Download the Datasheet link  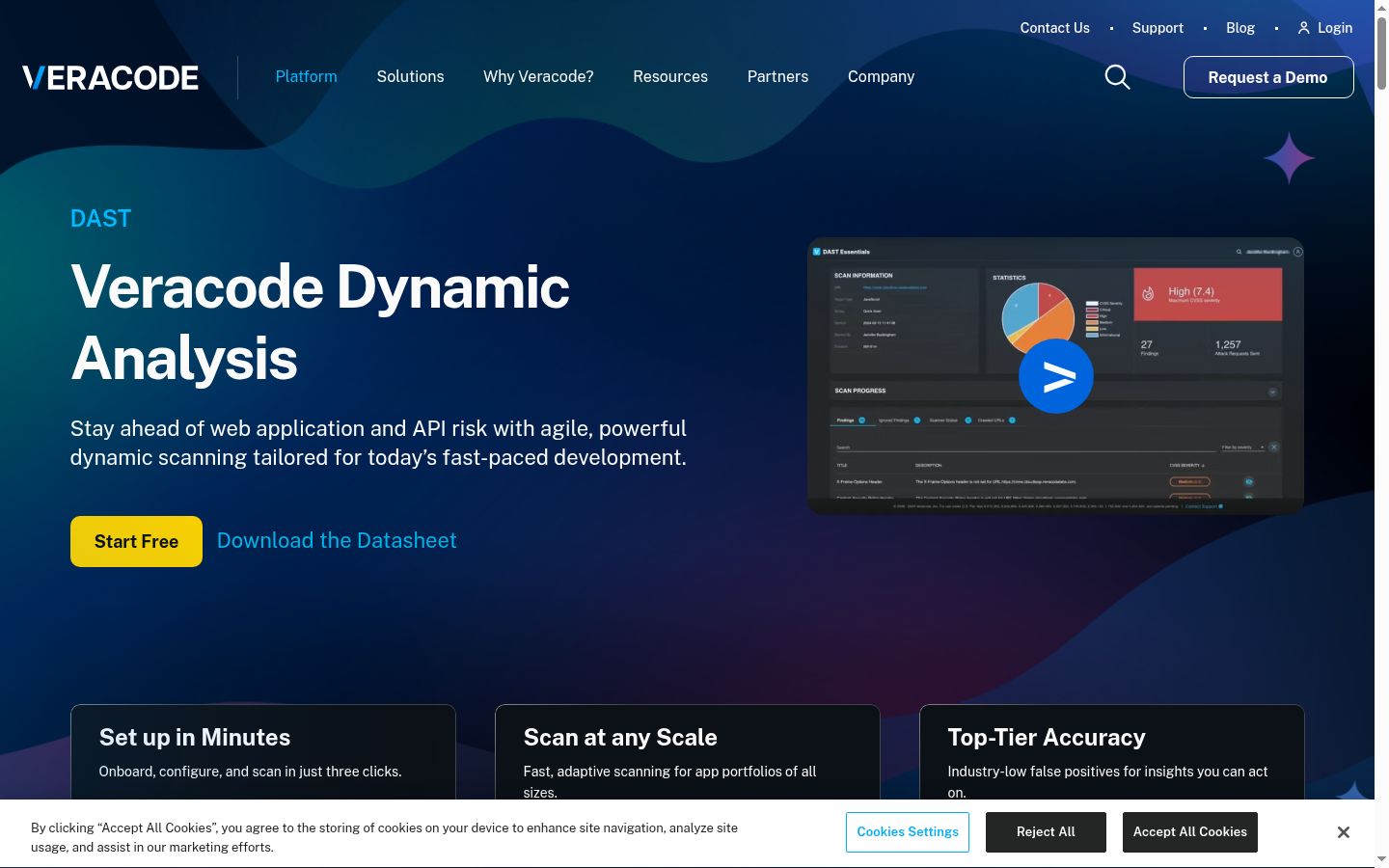[337, 540]
